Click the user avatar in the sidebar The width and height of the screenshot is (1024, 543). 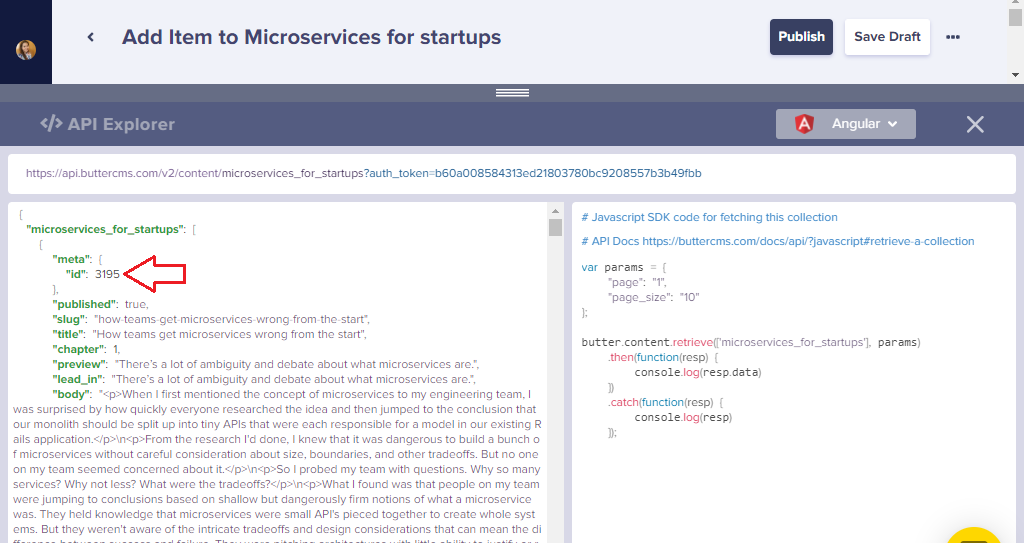tap(26, 50)
